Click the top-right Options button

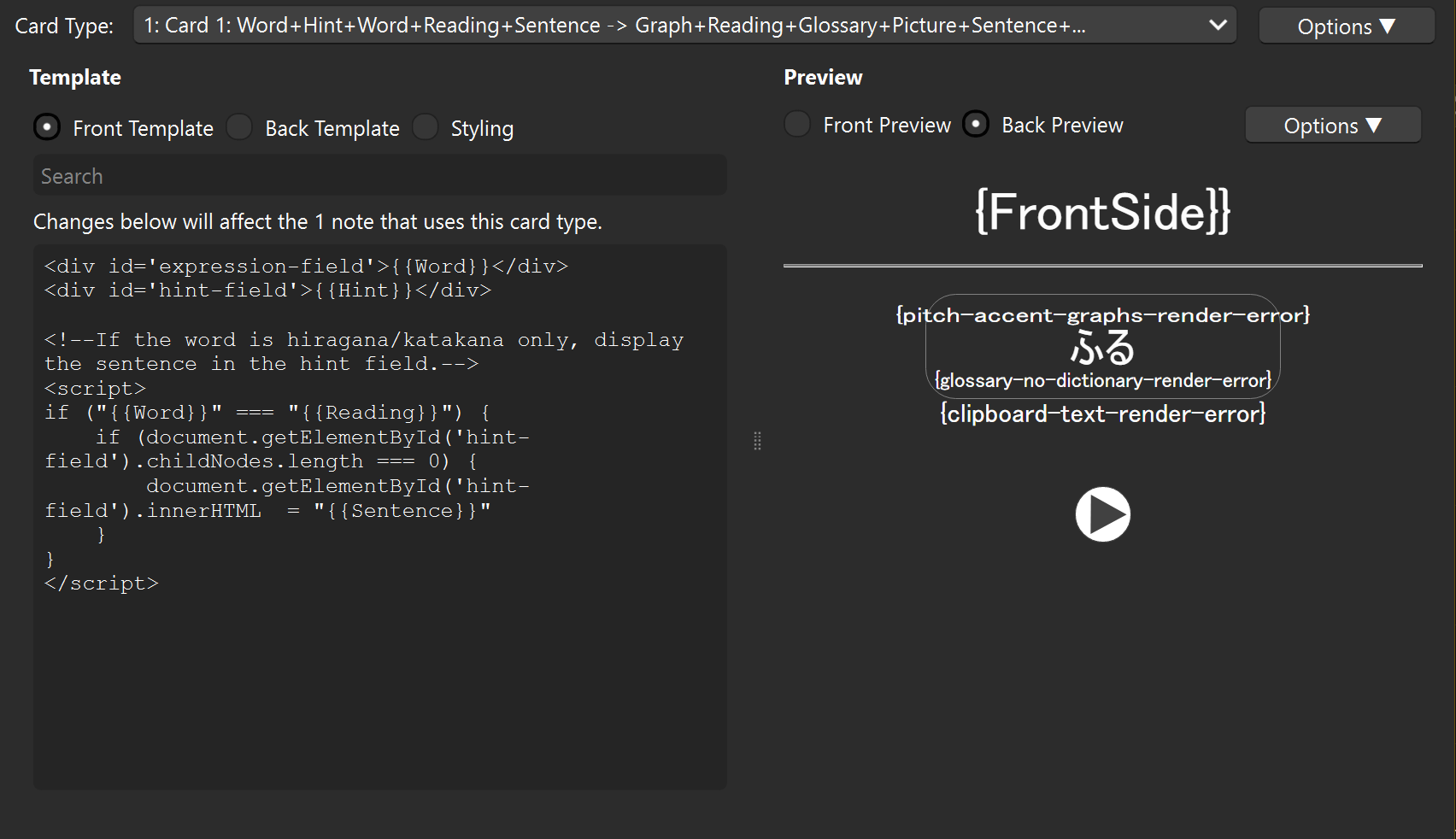(x=1346, y=26)
